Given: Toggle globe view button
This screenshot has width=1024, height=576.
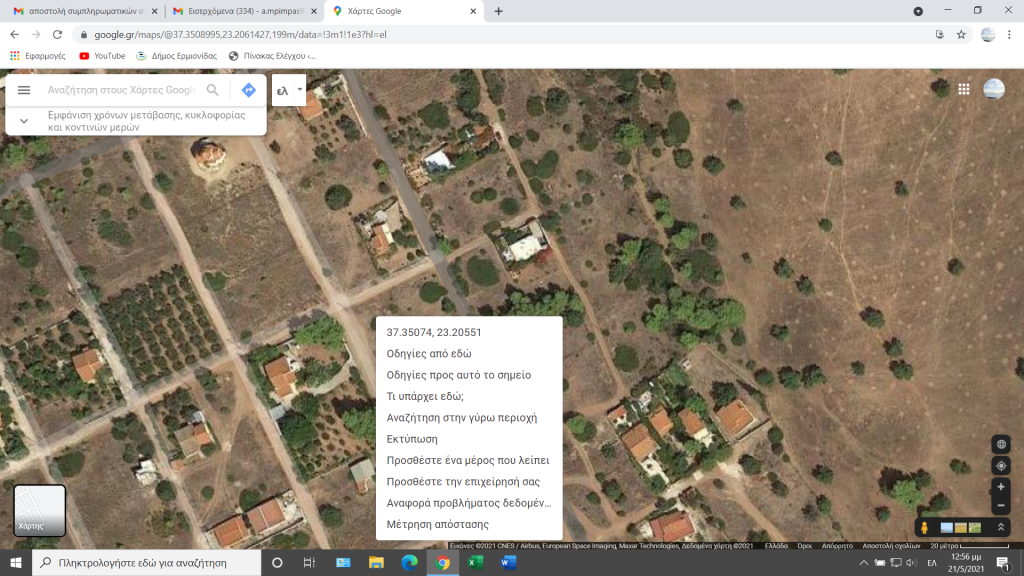Looking at the screenshot, I should pyautogui.click(x=1001, y=445).
